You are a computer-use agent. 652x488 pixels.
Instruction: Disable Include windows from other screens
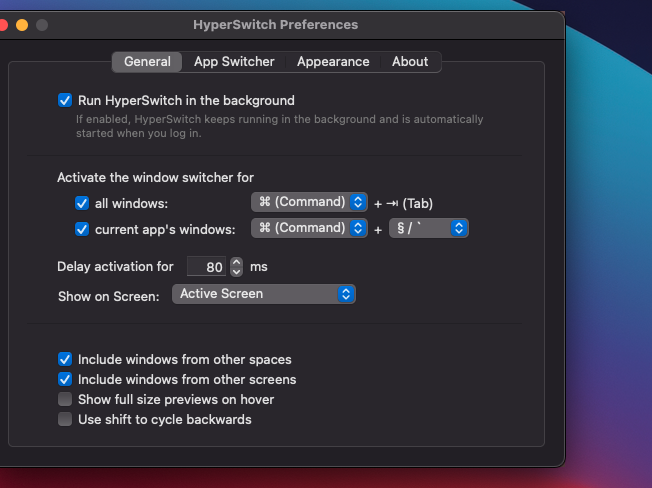tap(65, 379)
